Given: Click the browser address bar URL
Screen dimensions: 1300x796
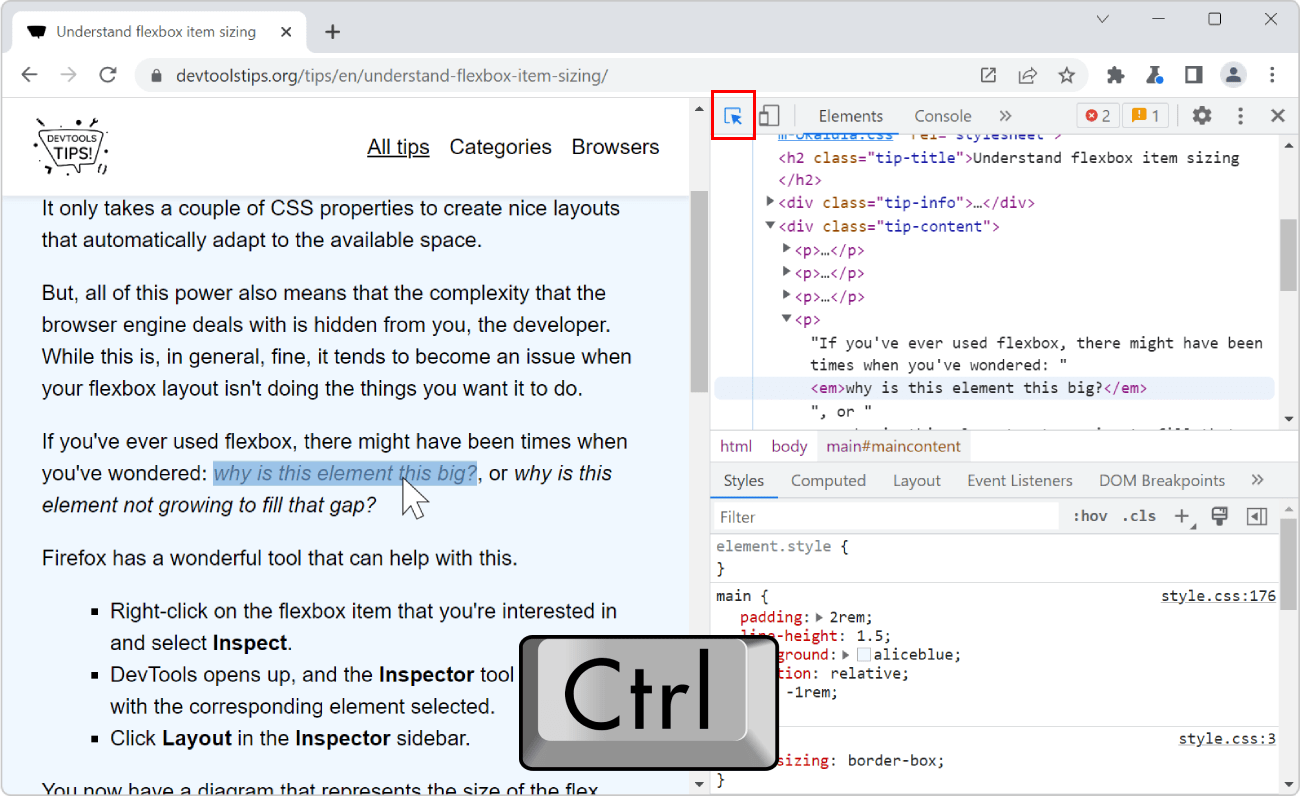Looking at the screenshot, I should click(392, 76).
